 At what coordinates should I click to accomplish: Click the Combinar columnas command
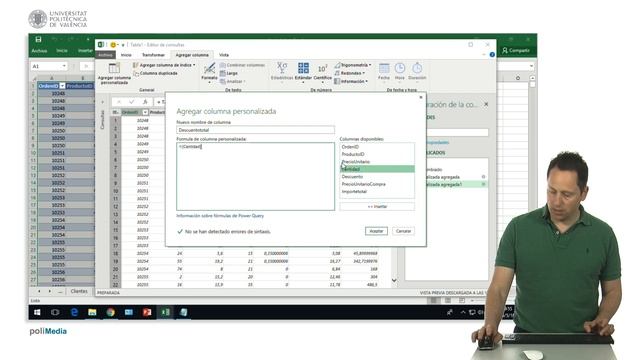(242, 65)
